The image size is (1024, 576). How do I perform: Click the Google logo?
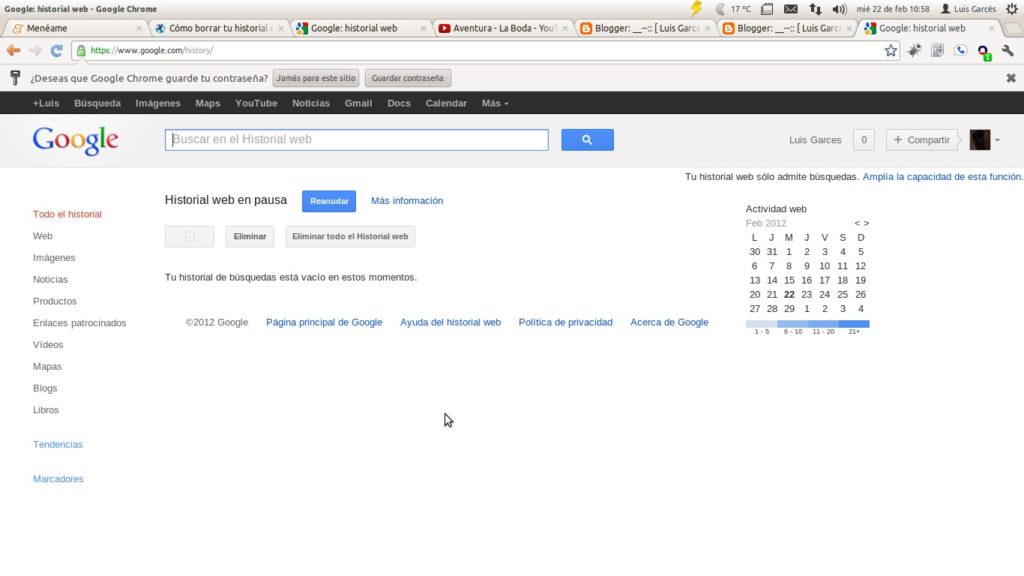pos(75,140)
